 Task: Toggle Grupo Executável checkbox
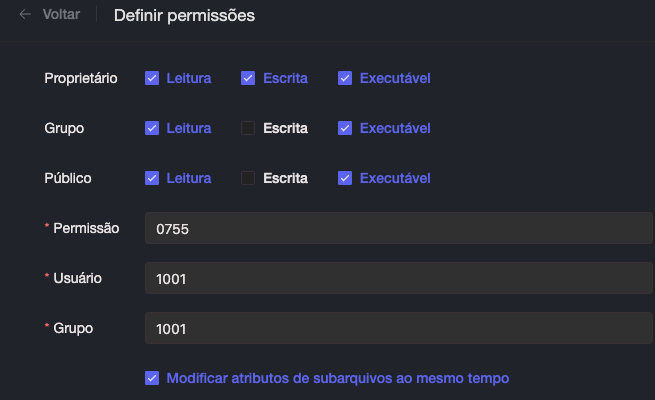click(x=345, y=128)
